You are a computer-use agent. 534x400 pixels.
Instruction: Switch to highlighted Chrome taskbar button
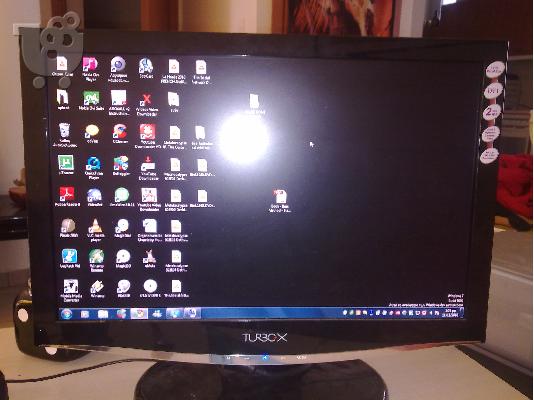[139, 314]
